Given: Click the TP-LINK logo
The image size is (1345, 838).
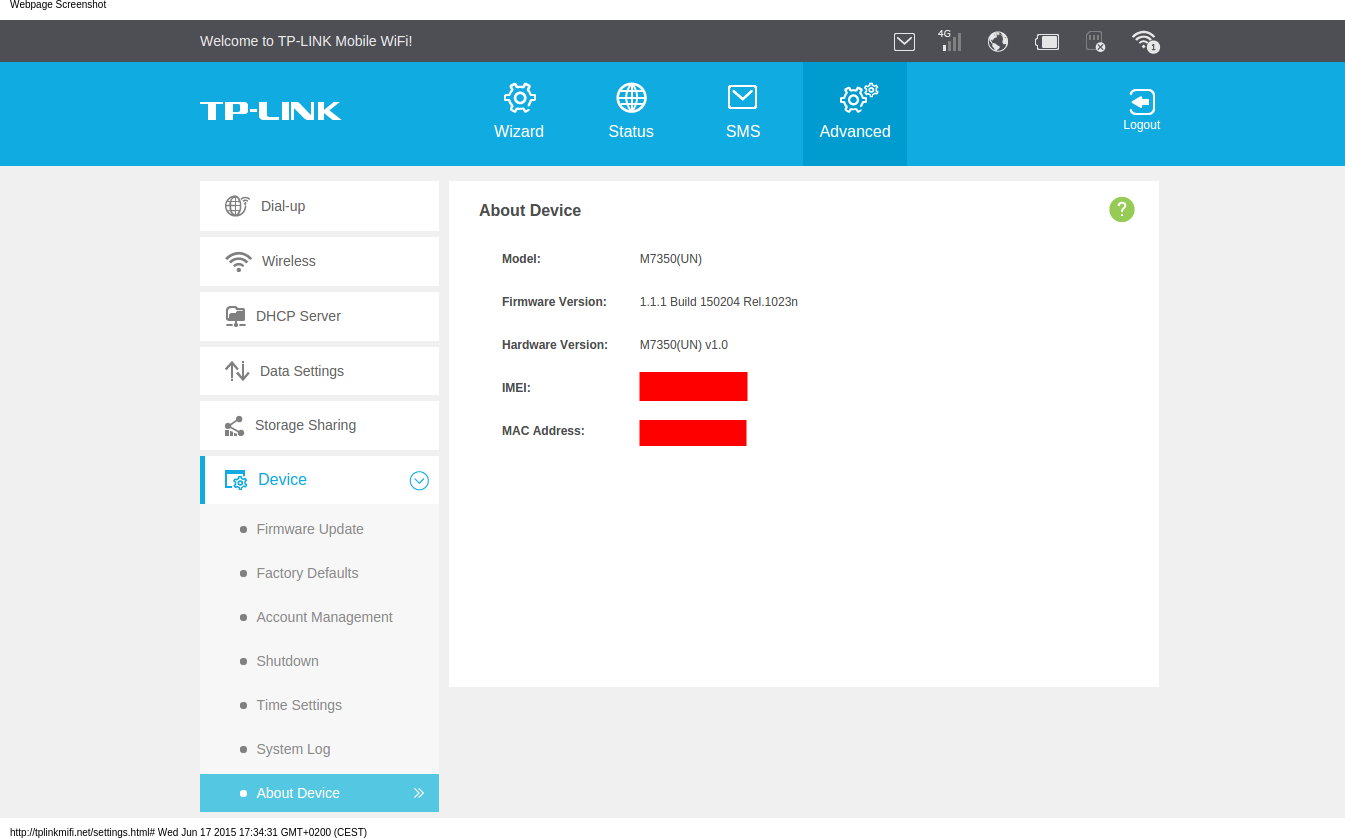Looking at the screenshot, I should pyautogui.click(x=270, y=111).
